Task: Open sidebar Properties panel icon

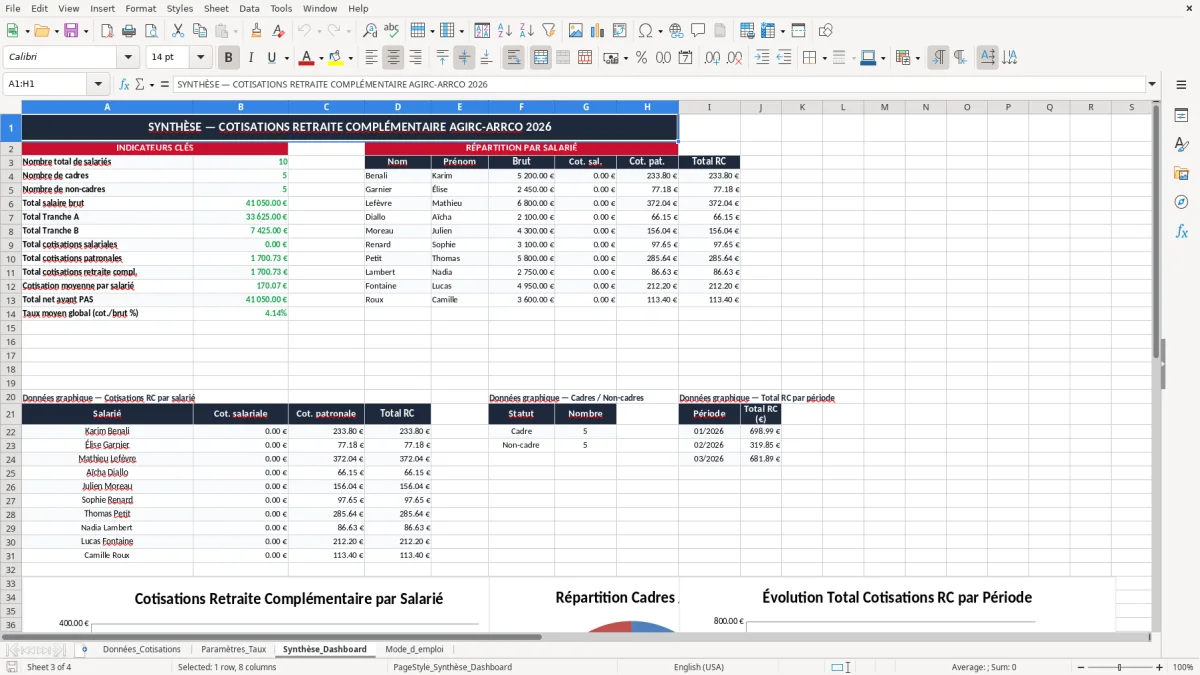Action: (1181, 116)
